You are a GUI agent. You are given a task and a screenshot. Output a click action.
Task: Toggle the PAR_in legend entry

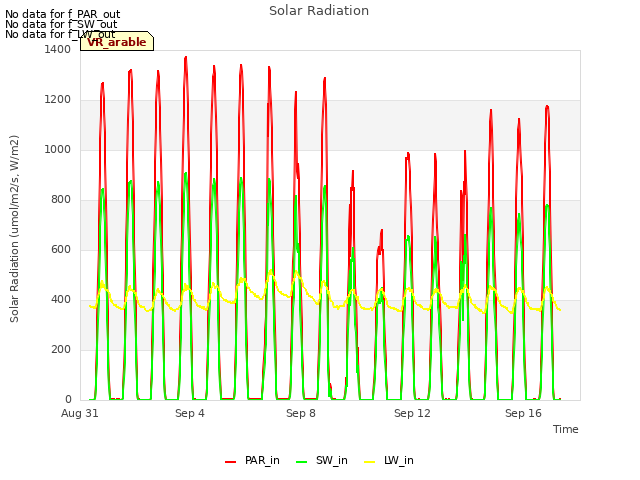[x=252, y=460]
